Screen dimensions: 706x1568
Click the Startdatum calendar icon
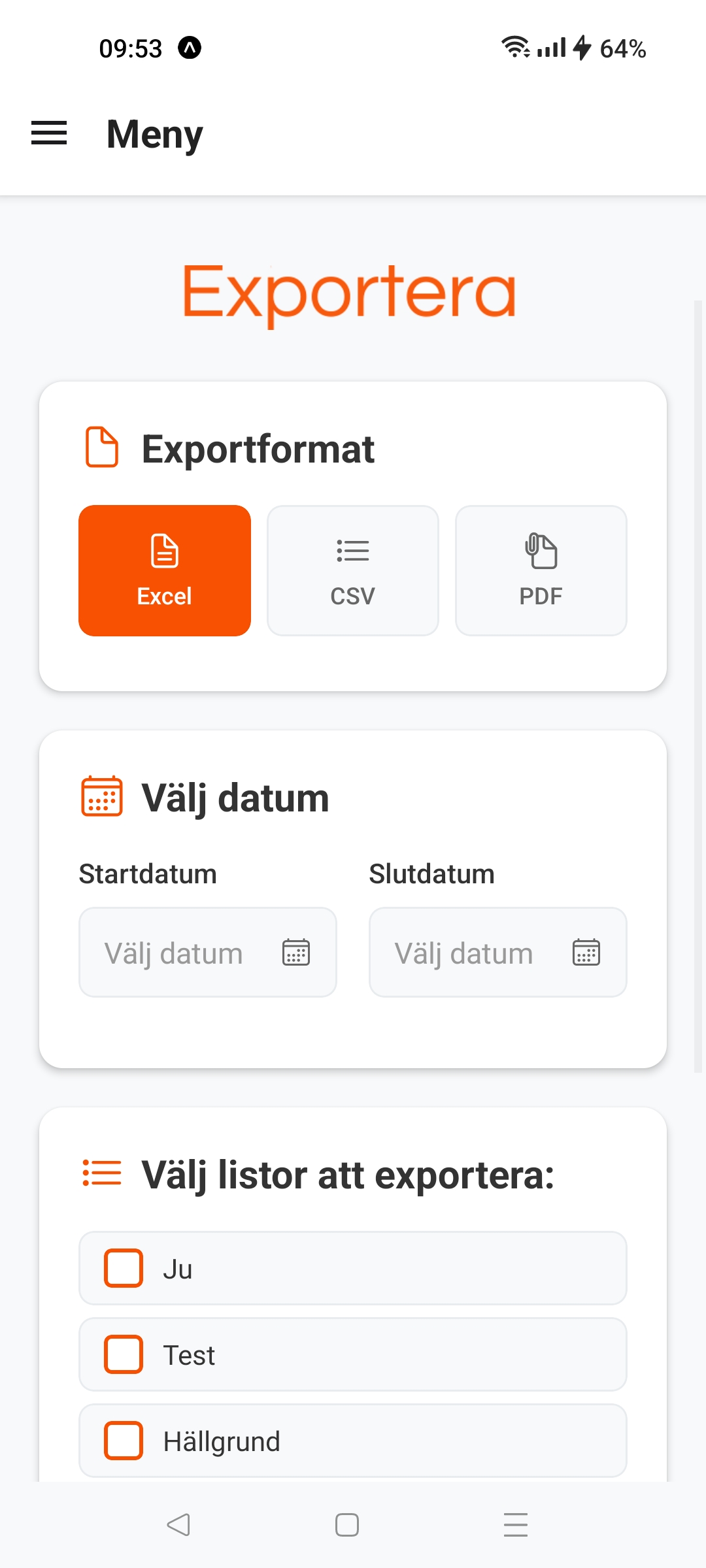pos(296,952)
